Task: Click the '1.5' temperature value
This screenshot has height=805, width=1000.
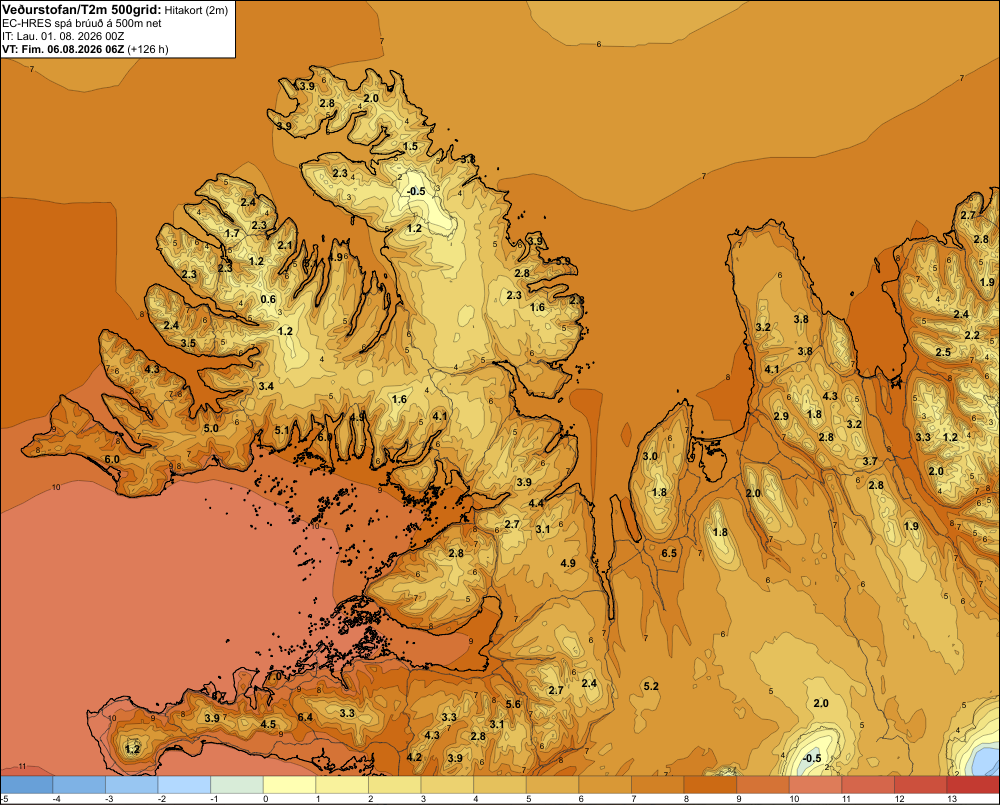Action: coord(411,146)
